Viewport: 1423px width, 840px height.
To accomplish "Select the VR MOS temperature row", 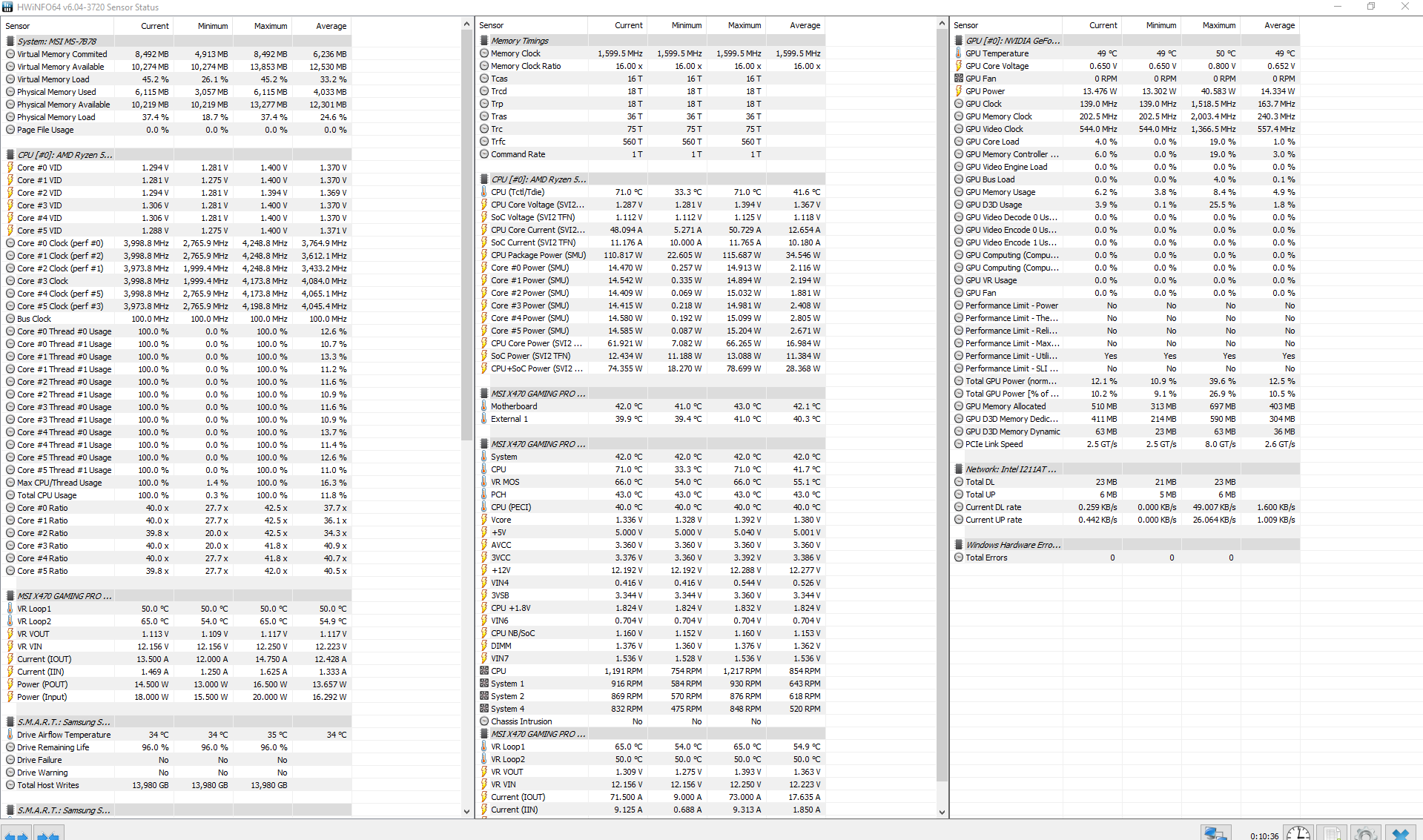I will click(x=650, y=482).
